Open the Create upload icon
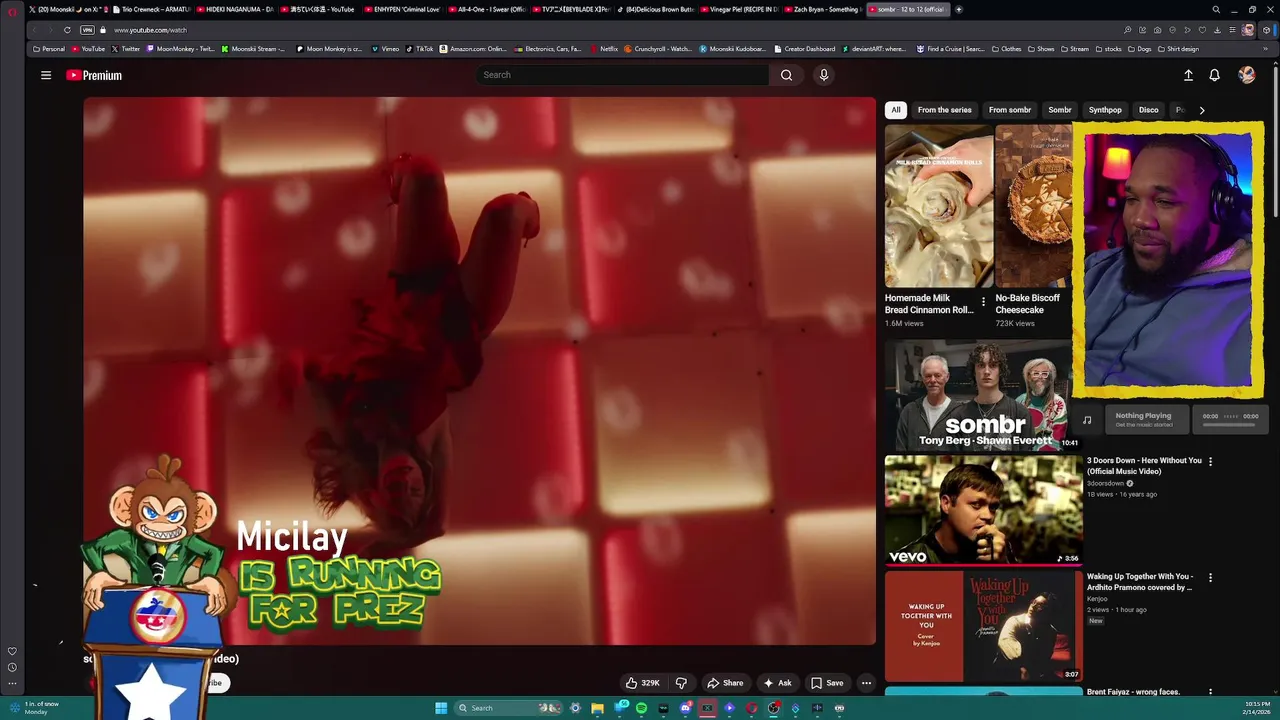The image size is (1280, 720). (x=1188, y=75)
